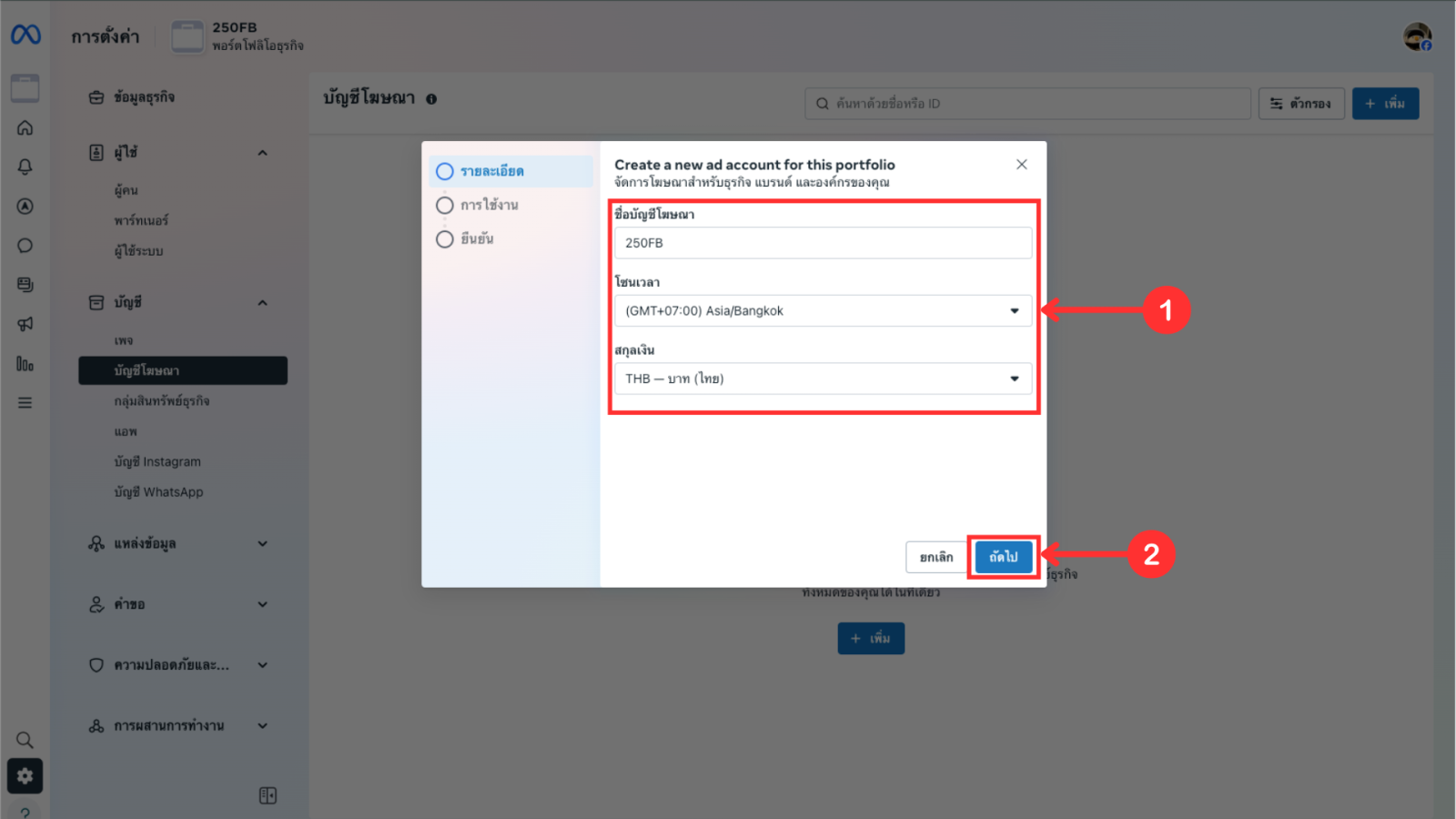The image size is (1456, 819).
Task: Click the ยกเลิก cancel button
Action: 935,557
